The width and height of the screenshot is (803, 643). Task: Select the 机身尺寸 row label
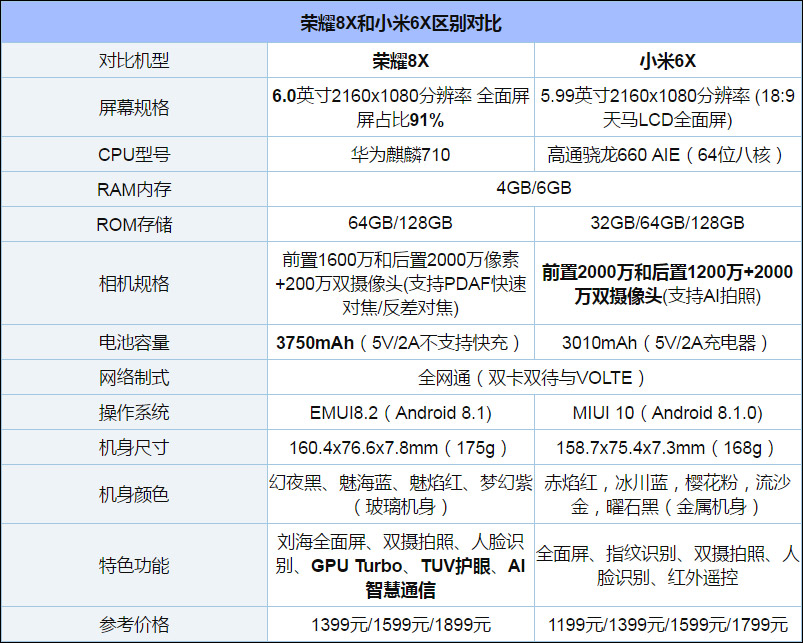pos(134,447)
